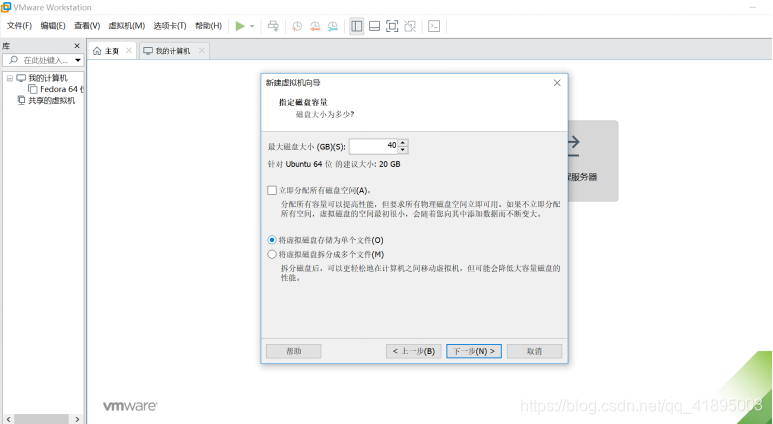
Task: Click the 取消 cancel button
Action: click(x=534, y=351)
